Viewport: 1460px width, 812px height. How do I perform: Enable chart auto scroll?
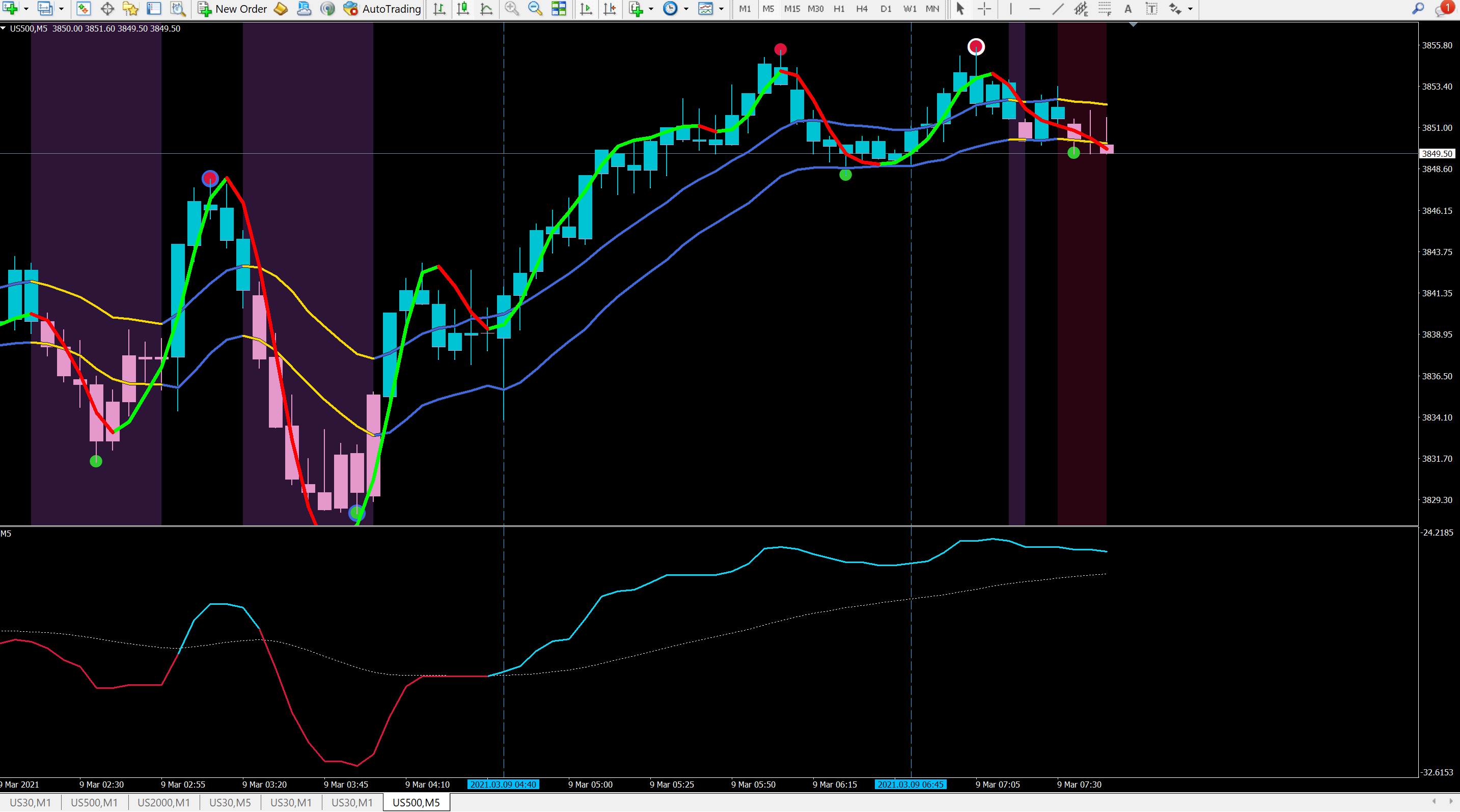pyautogui.click(x=586, y=9)
